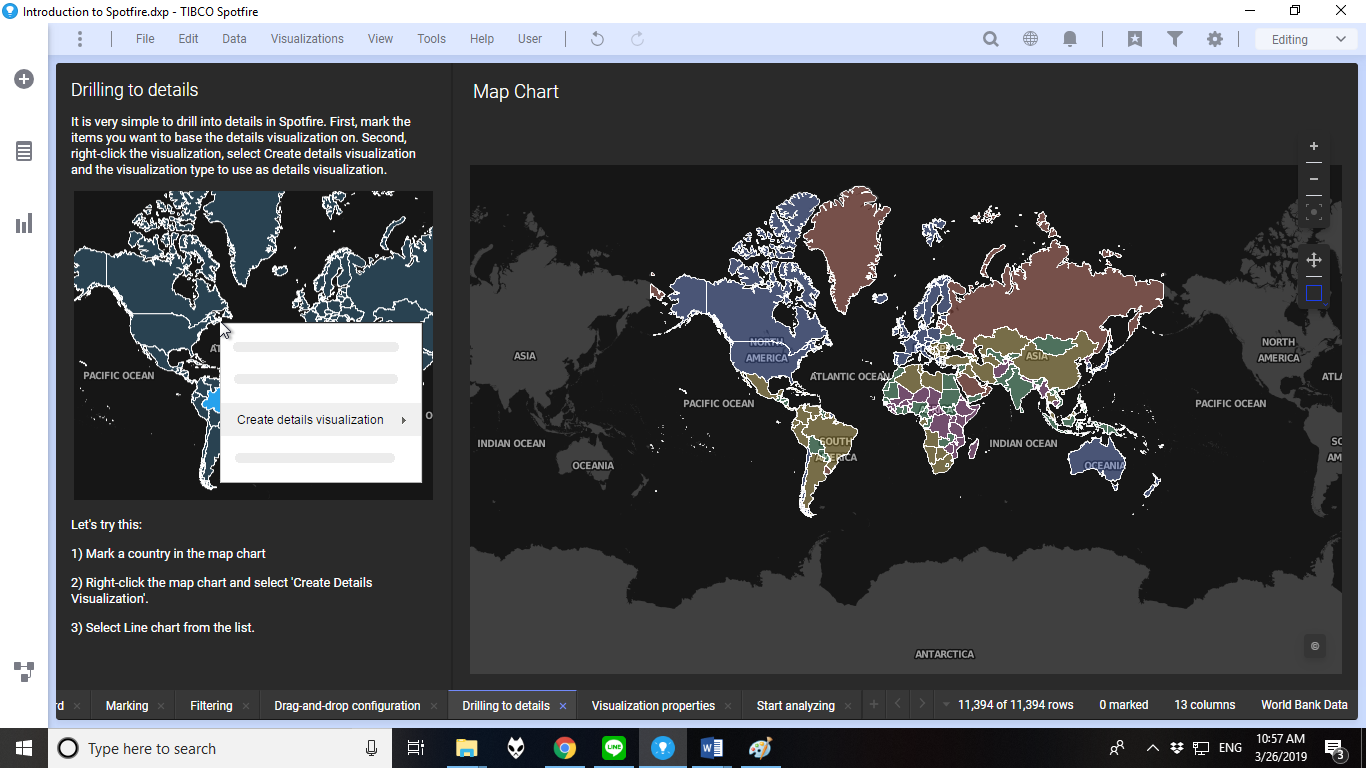The image size is (1366, 768).
Task: Click the previous page tab arrow
Action: coord(898,705)
